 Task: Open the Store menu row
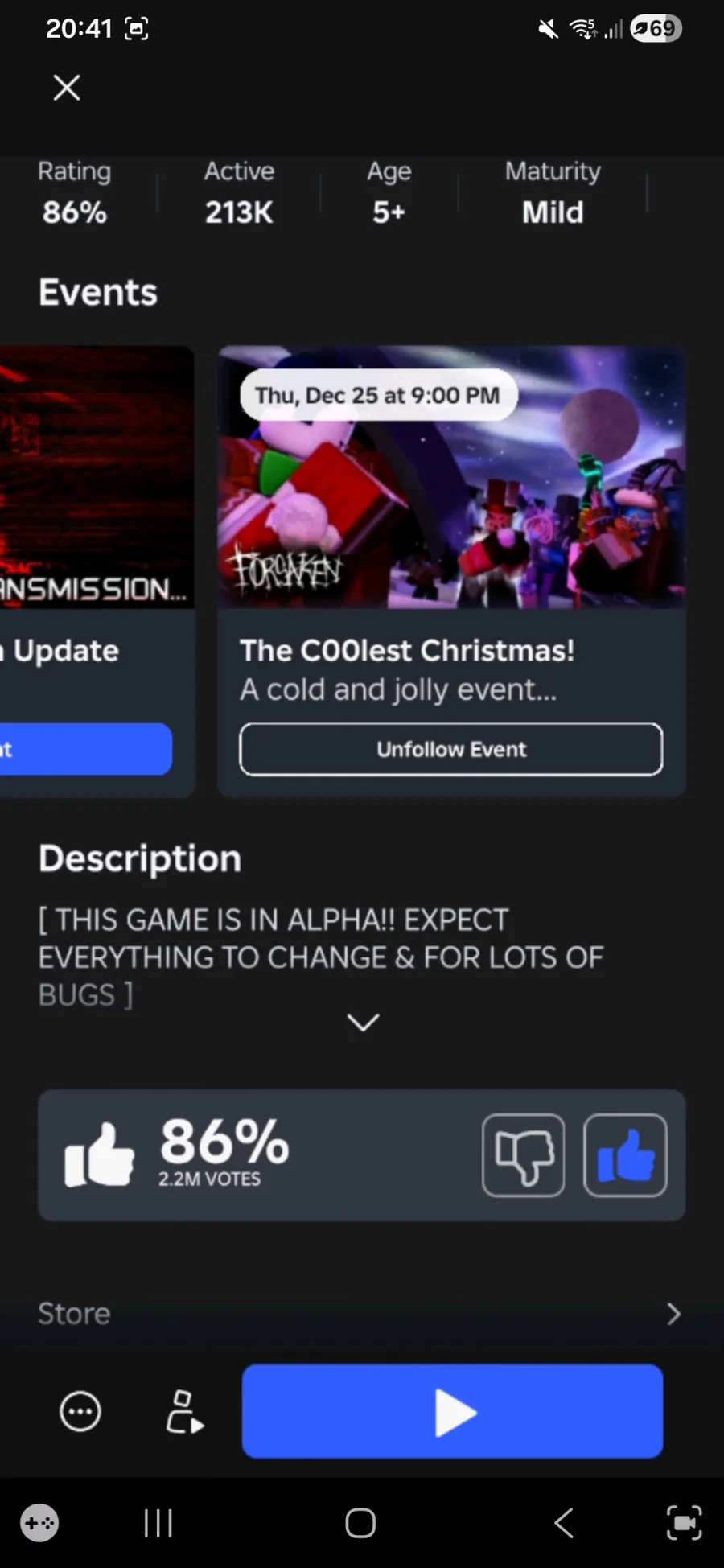[x=361, y=1314]
